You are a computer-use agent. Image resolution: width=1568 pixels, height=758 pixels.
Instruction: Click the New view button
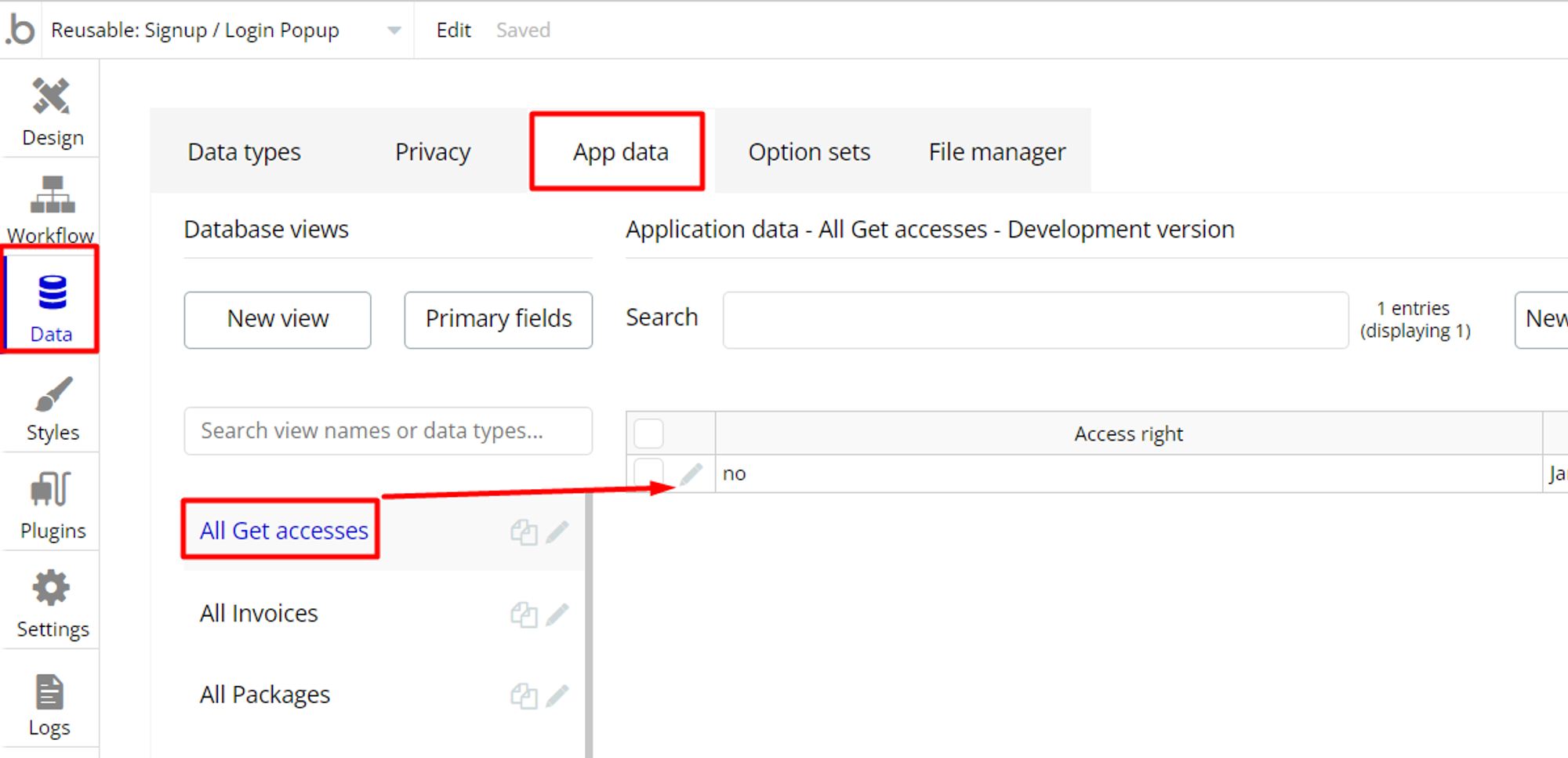pyautogui.click(x=278, y=320)
